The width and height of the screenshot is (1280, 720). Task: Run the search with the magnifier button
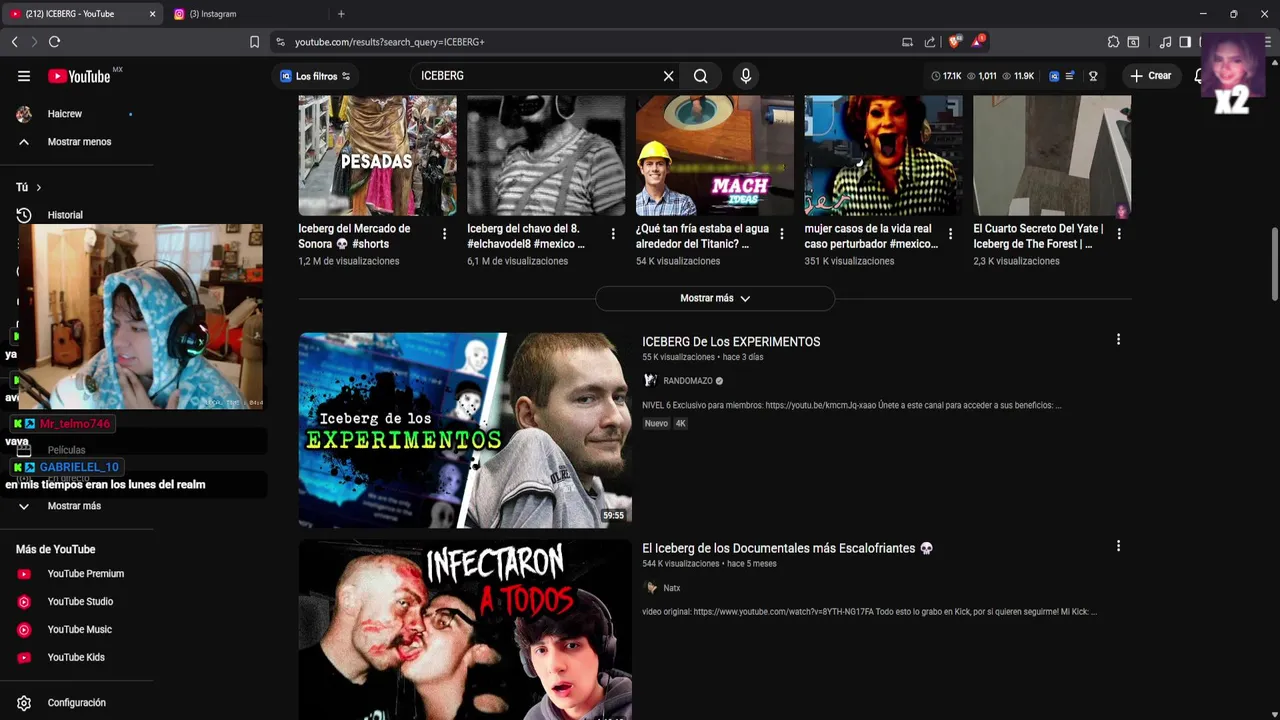pos(701,76)
